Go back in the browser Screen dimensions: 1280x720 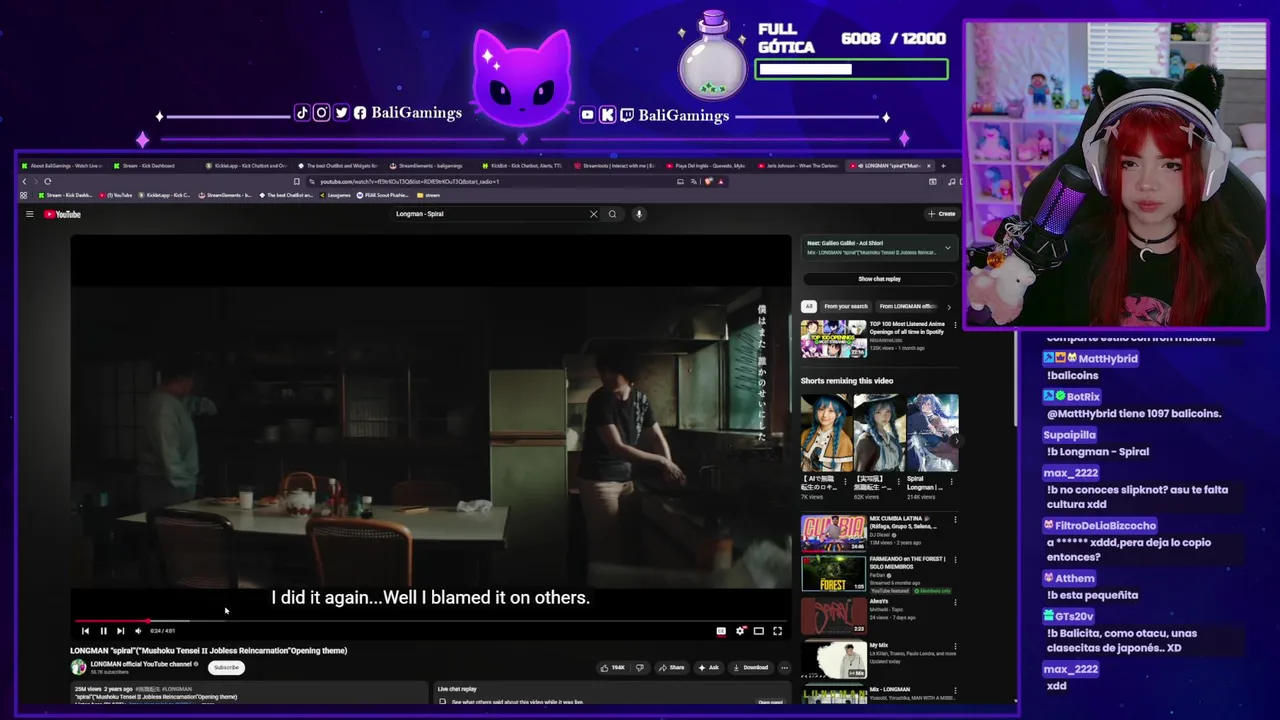tap(24, 182)
